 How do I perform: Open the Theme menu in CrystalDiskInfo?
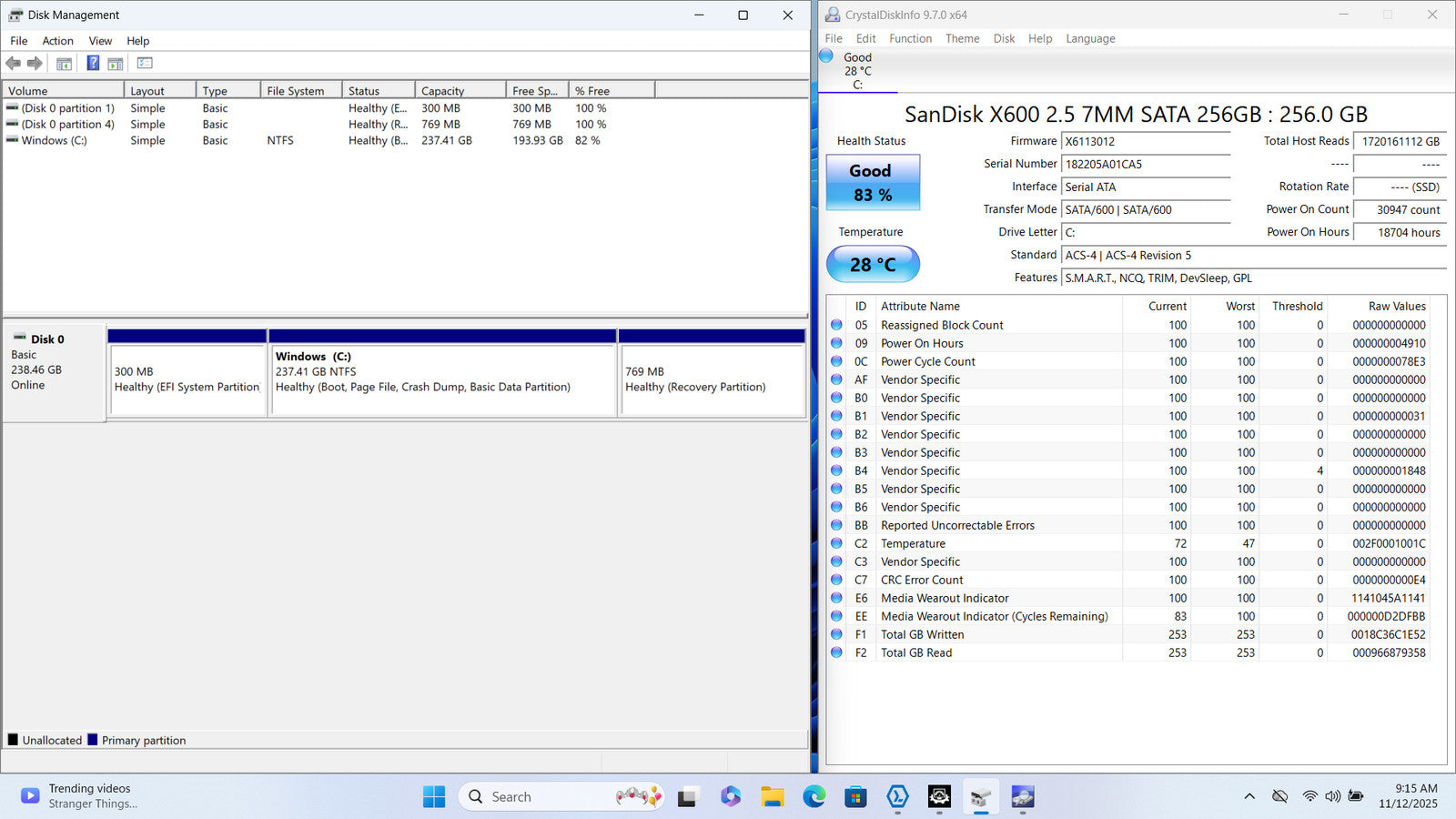[x=962, y=39]
